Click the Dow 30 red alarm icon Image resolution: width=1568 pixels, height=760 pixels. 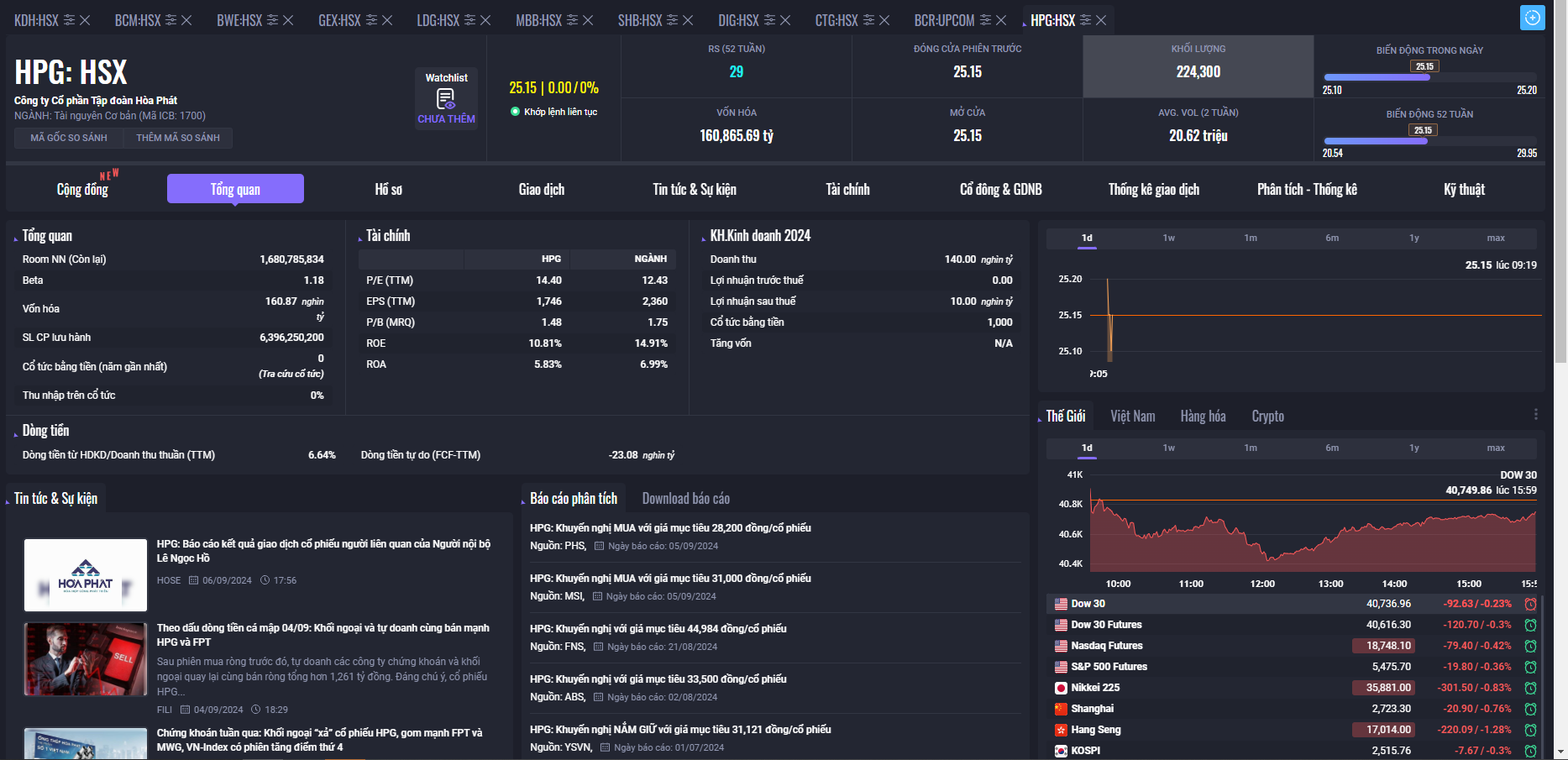1530,604
